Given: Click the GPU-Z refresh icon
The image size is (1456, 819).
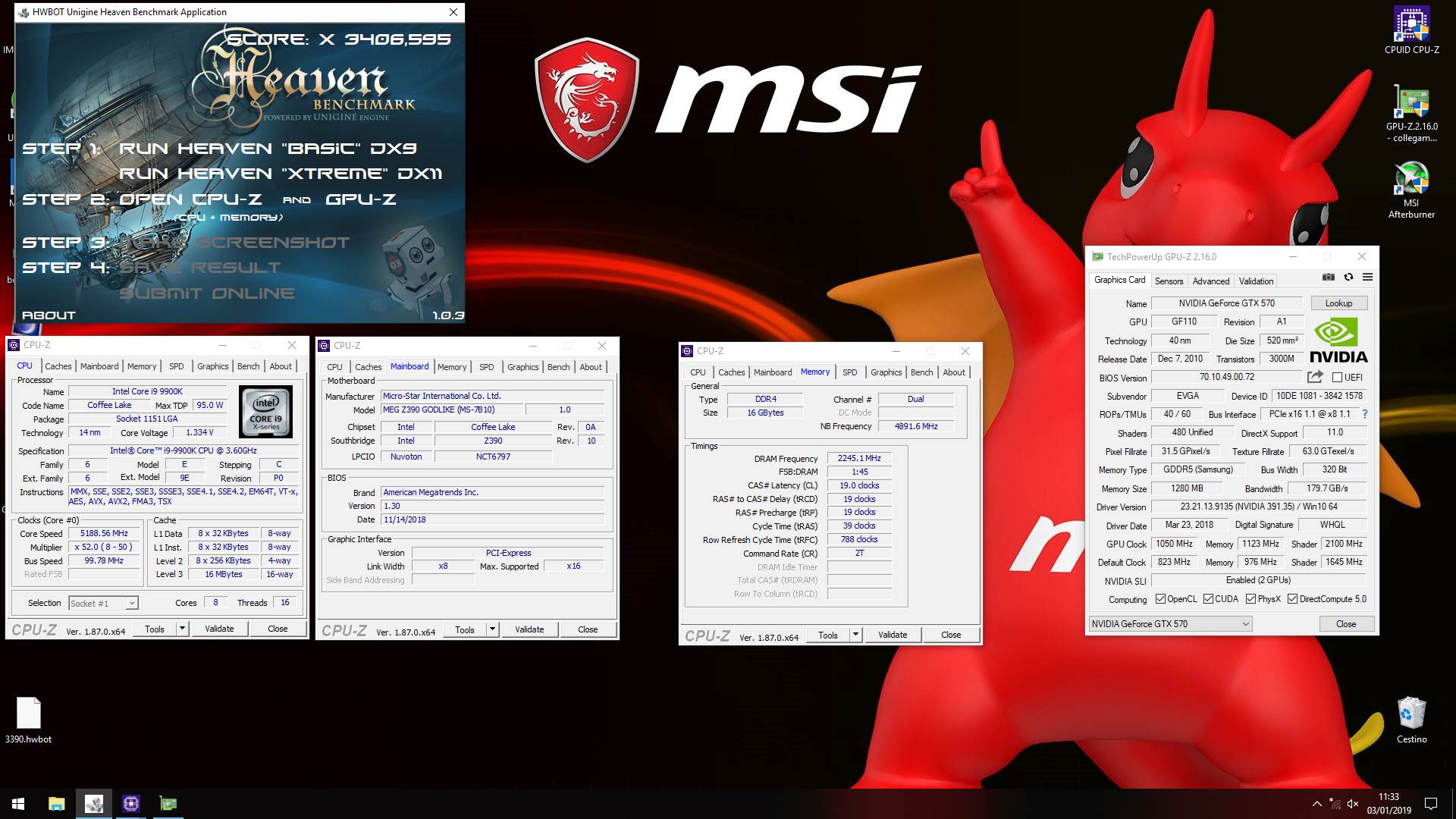Looking at the screenshot, I should [x=1348, y=278].
